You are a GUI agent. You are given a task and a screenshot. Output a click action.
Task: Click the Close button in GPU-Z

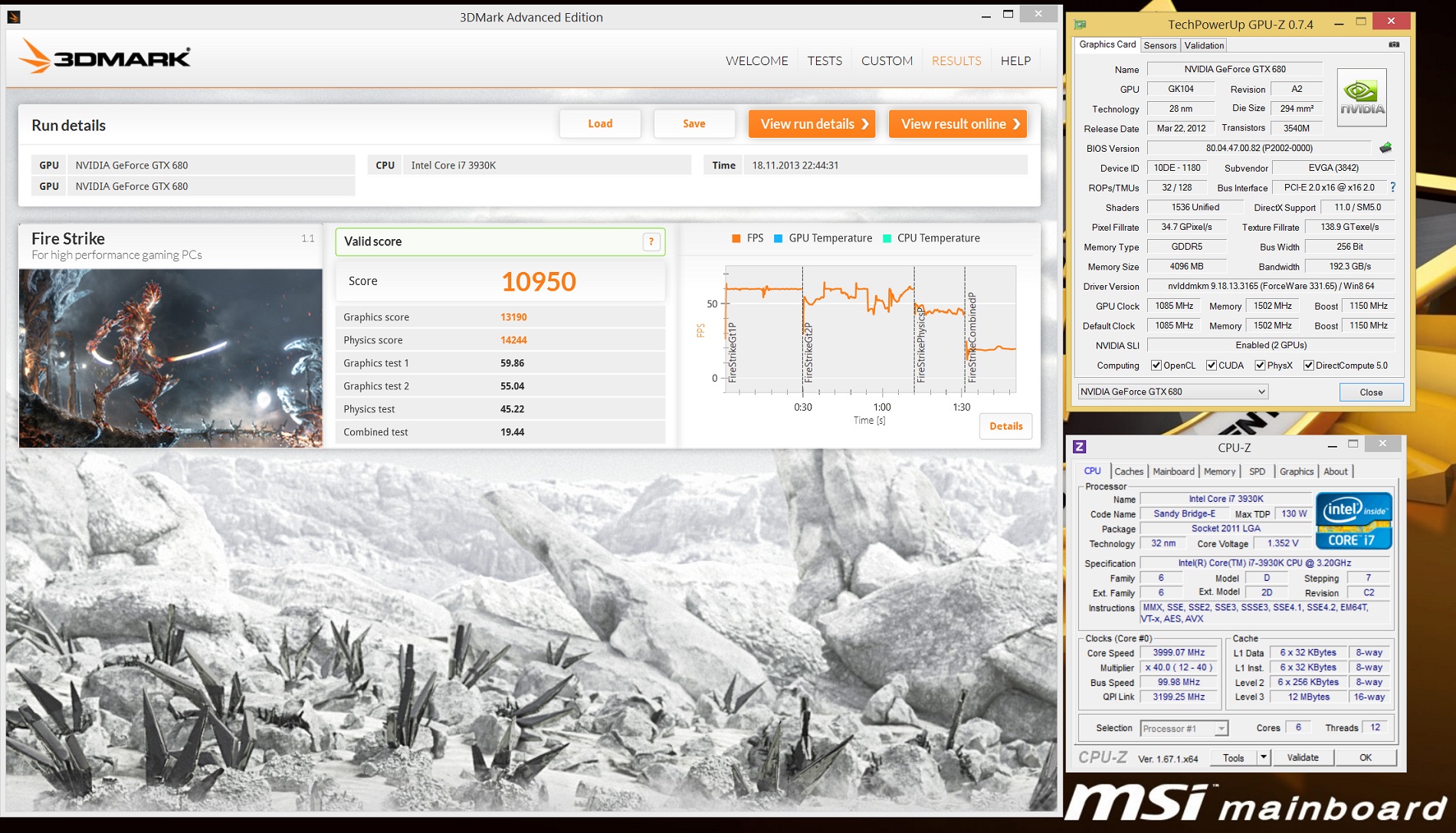point(1371,392)
